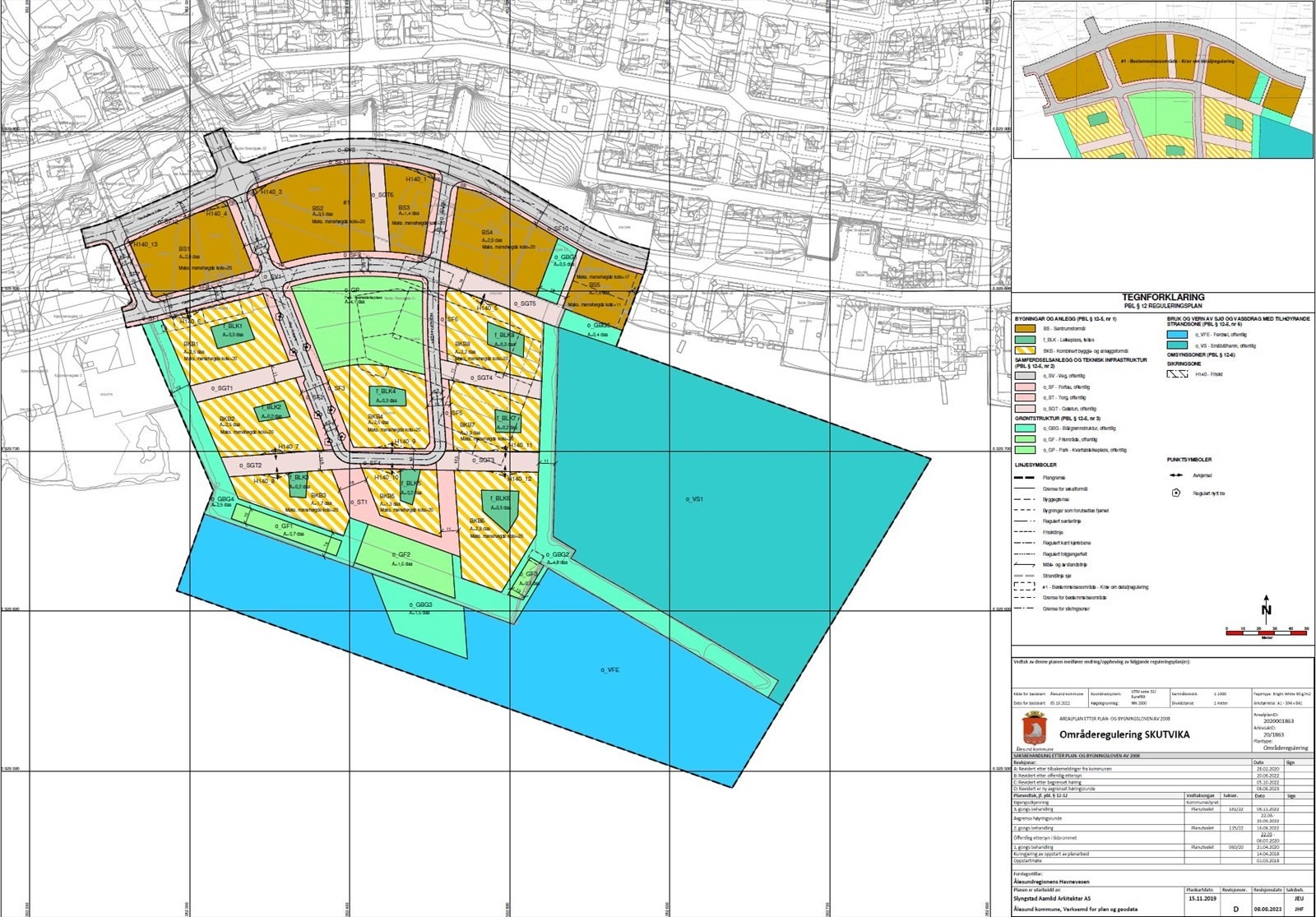Click the BS4 label on the map
The image size is (1316, 917).
(488, 233)
